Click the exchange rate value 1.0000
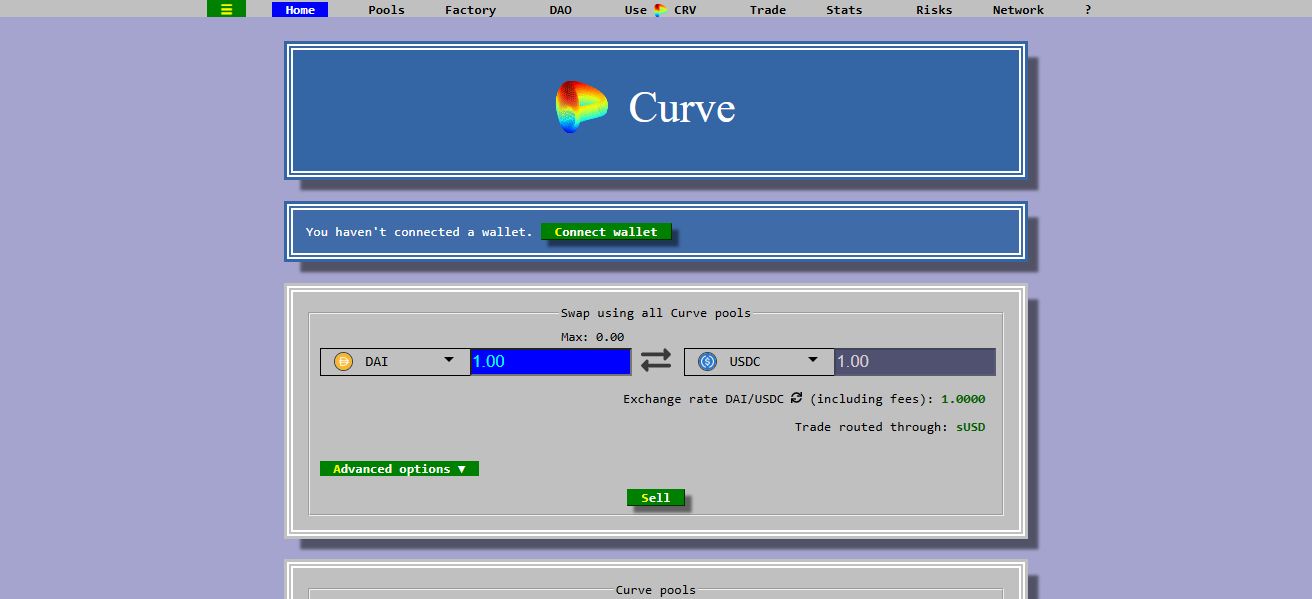Image resolution: width=1312 pixels, height=599 pixels. click(963, 399)
